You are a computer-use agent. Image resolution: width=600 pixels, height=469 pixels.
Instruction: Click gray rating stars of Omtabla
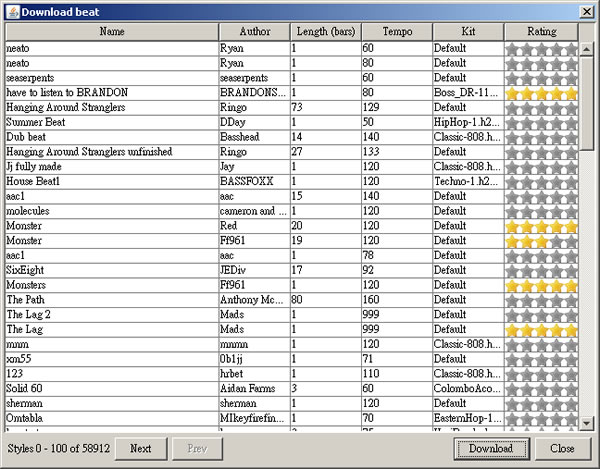tap(541, 419)
